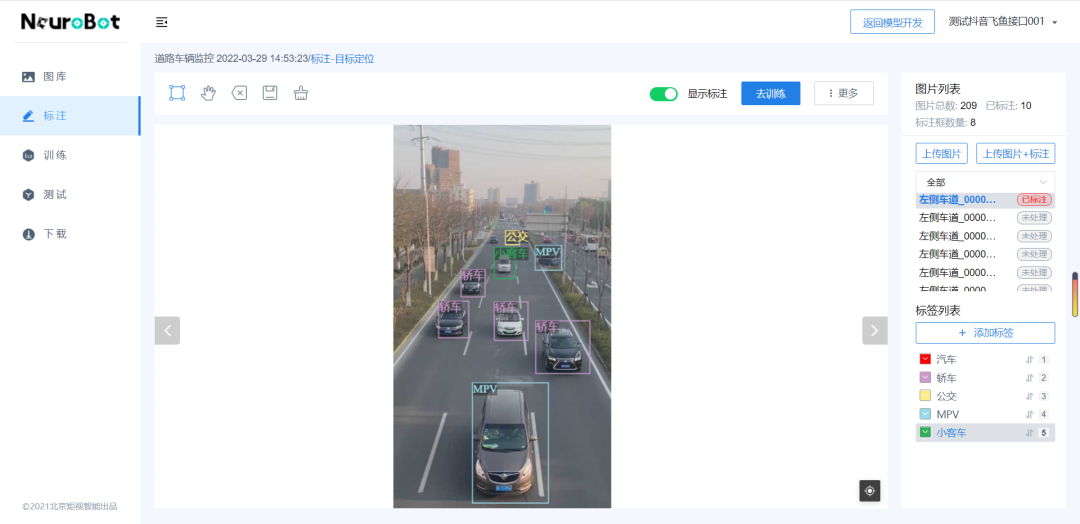Go to the next image arrow

point(875,331)
